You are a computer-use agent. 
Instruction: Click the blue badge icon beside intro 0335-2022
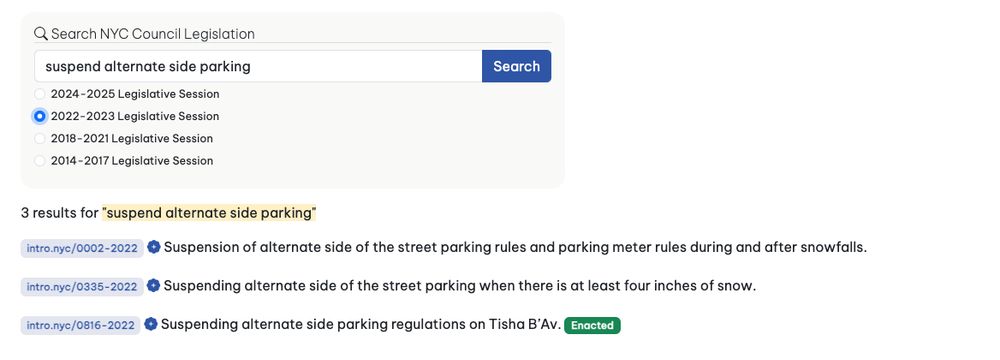[154, 285]
